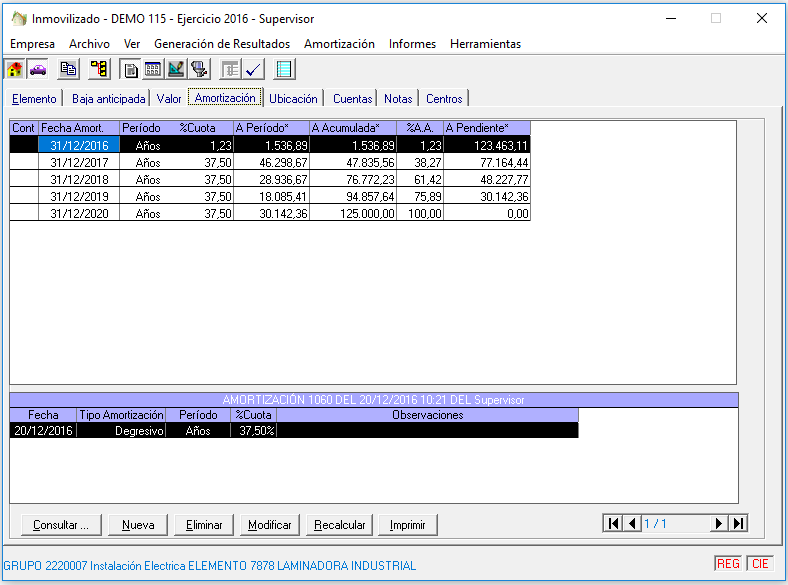Click the calendar grid toolbar icon
788x585 pixels.
(x=153, y=69)
